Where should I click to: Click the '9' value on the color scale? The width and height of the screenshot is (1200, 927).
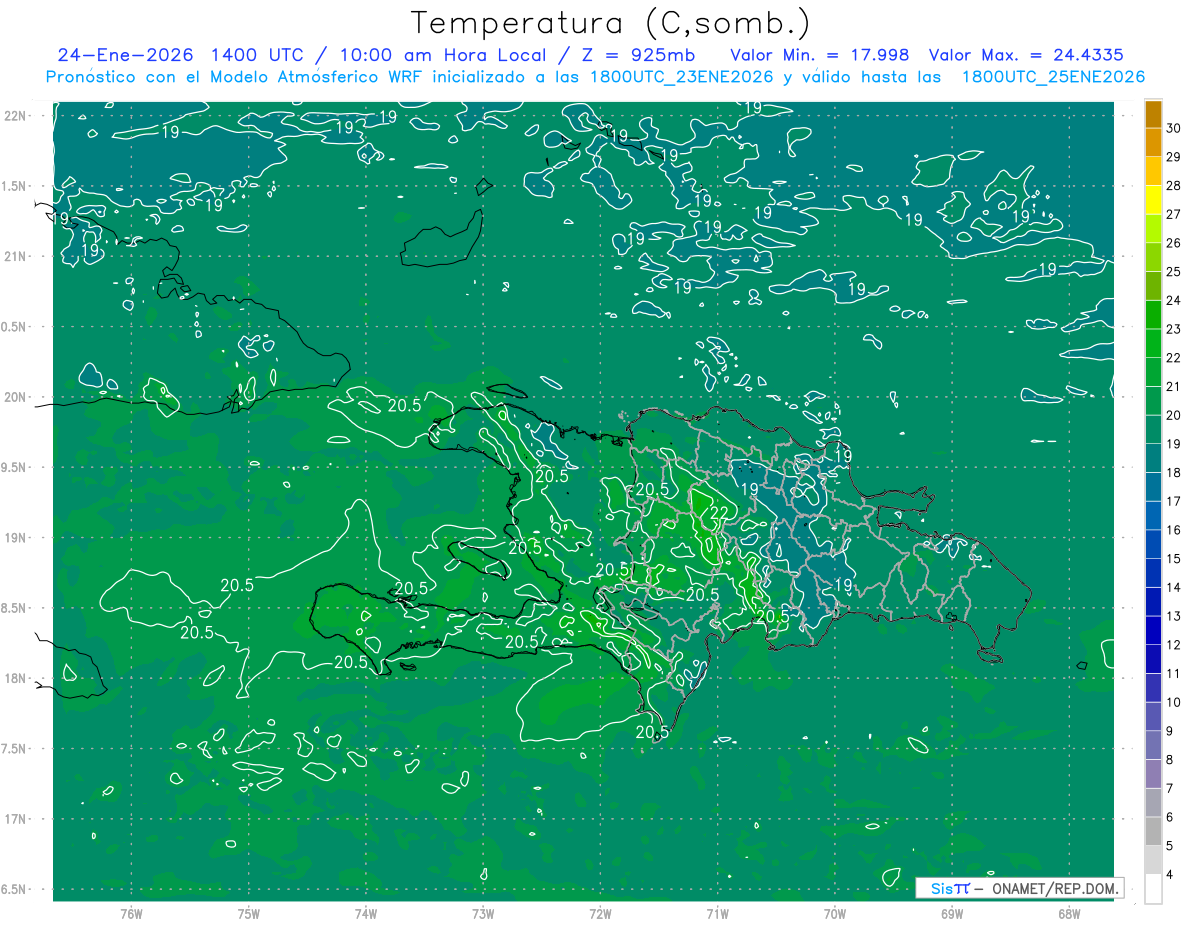tap(1170, 731)
